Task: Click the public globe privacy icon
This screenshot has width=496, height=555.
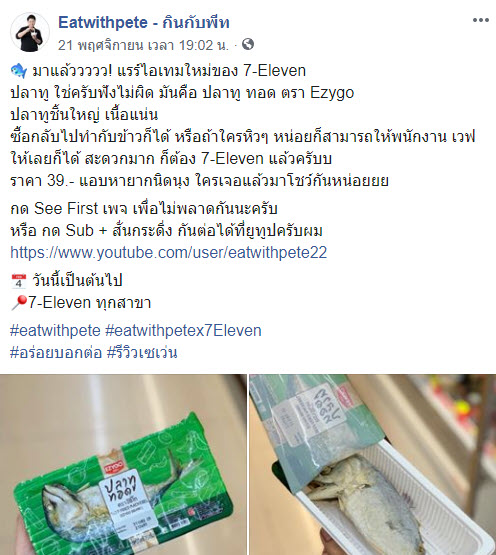Action: pos(248,44)
